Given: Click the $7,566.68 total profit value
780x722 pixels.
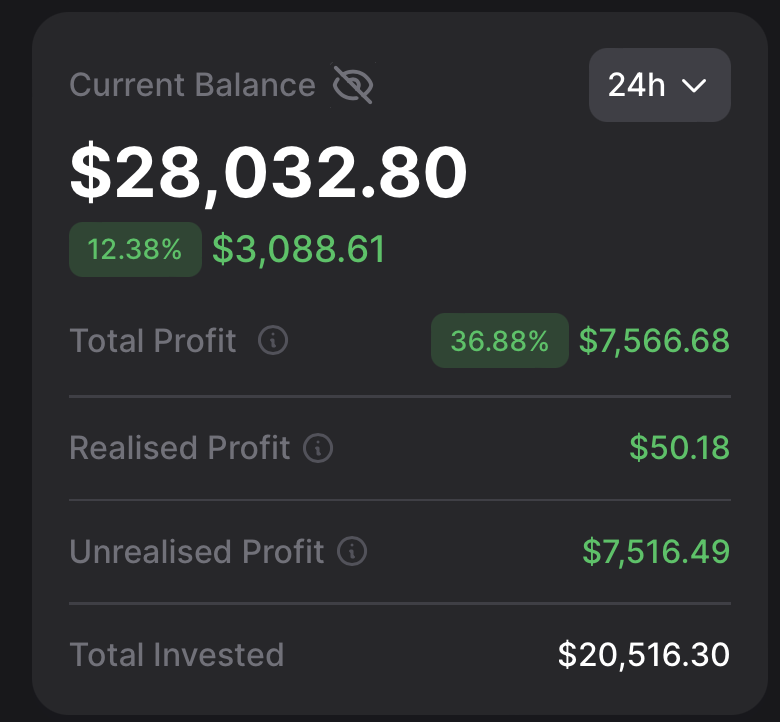Looking at the screenshot, I should [654, 341].
